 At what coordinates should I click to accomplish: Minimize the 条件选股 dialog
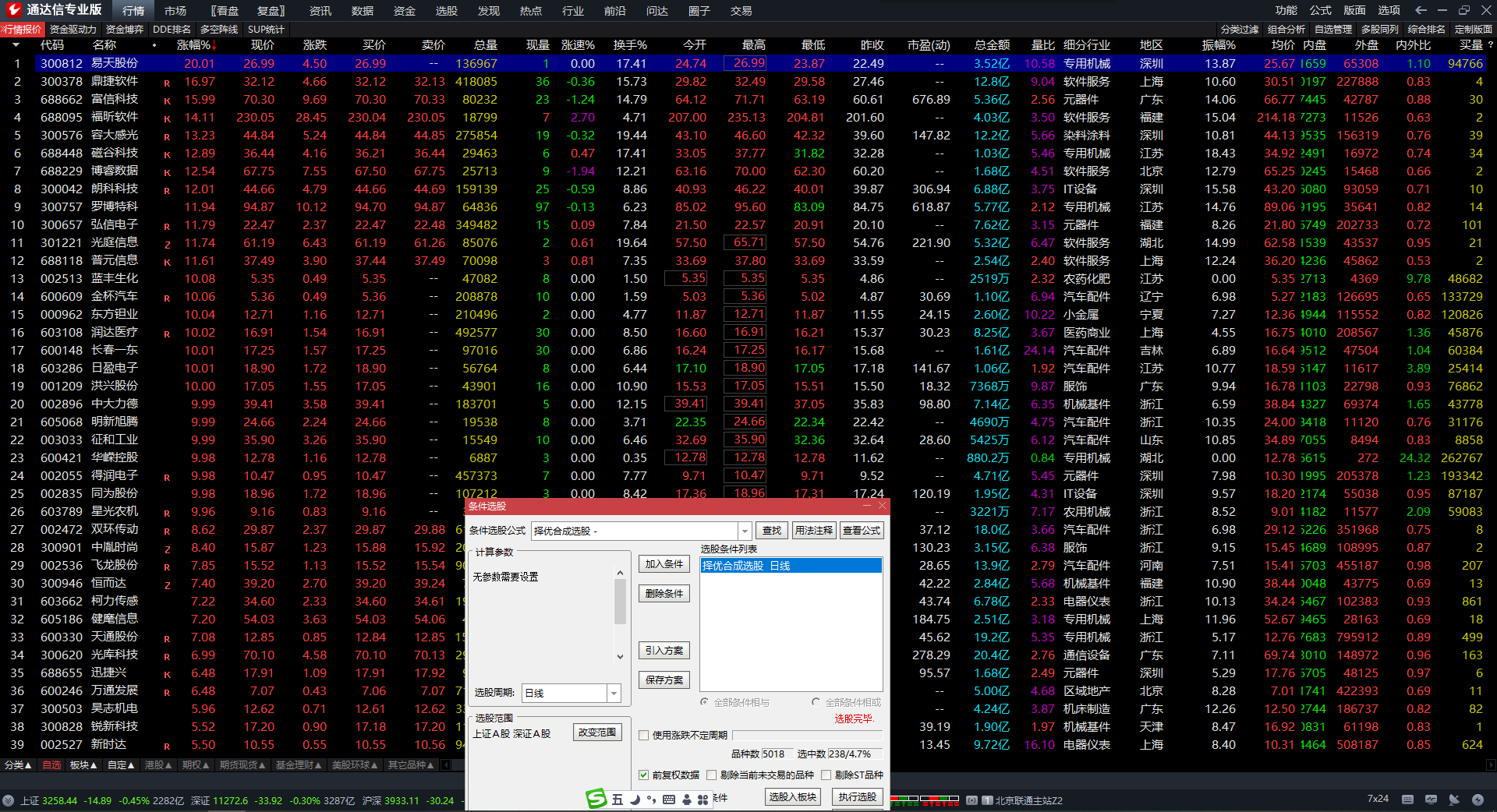click(x=868, y=506)
